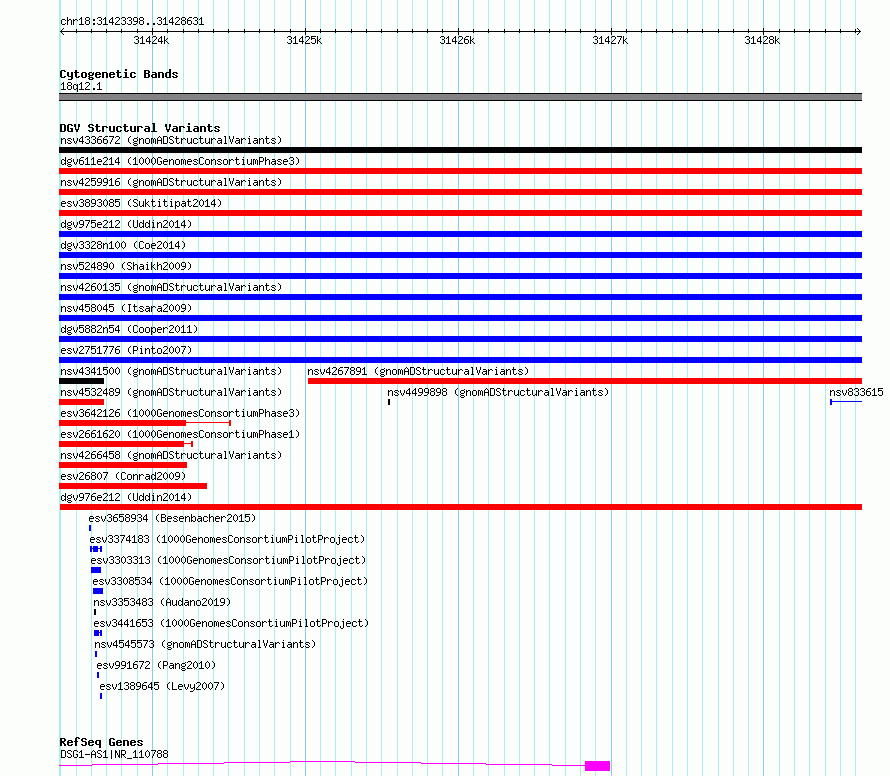This screenshot has width=890, height=776.
Task: Click the nsv833615 variant label
Action: (x=856, y=392)
